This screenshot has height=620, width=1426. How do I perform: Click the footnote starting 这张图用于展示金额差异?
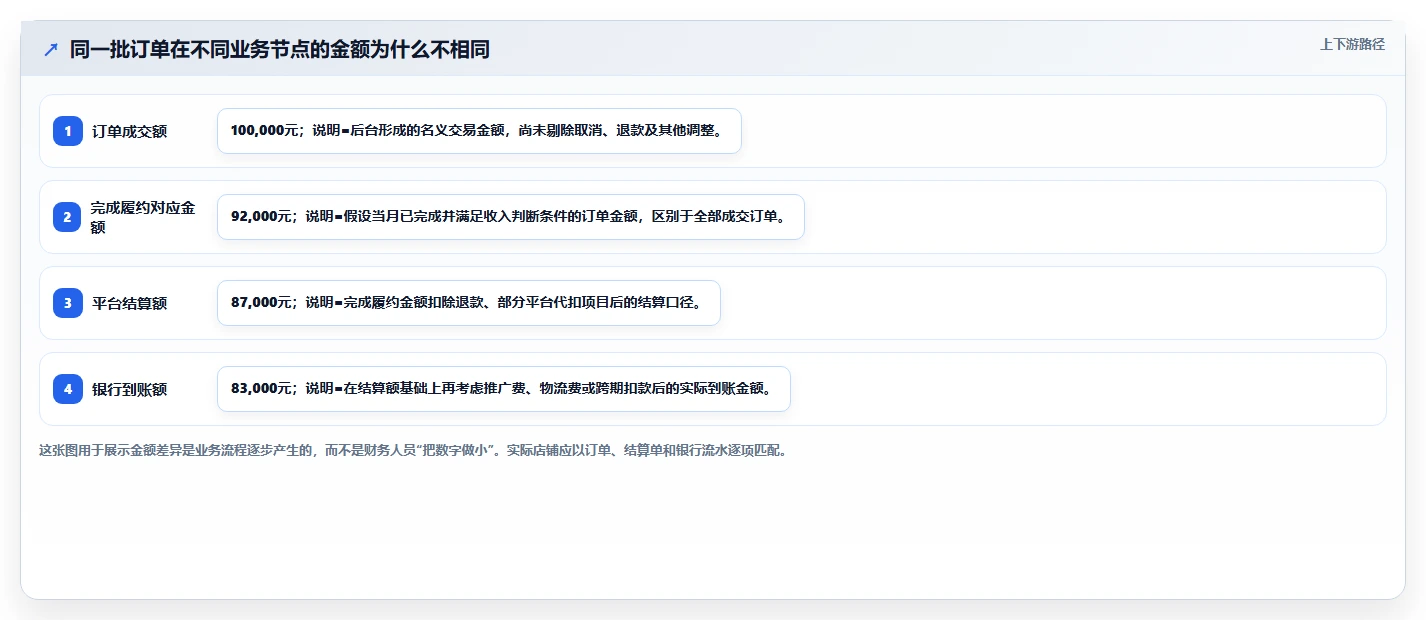[413, 451]
